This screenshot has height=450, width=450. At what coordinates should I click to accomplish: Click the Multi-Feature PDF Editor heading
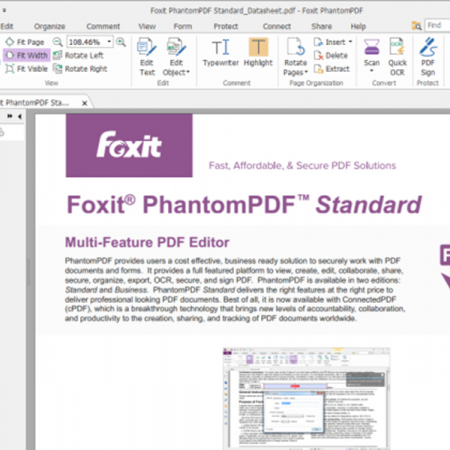[x=147, y=242]
